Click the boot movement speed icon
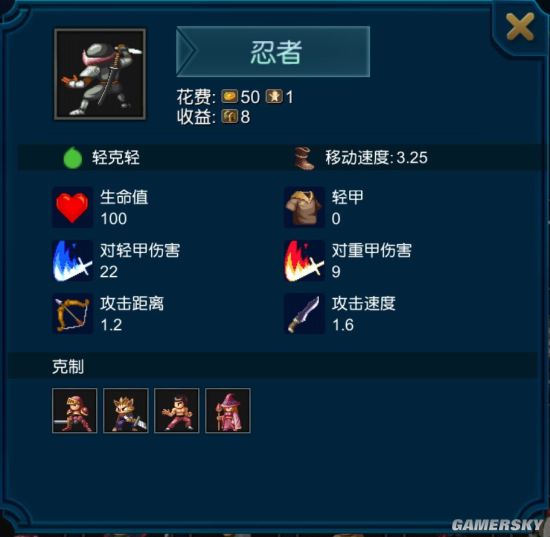The height and width of the screenshot is (537, 550). (x=303, y=158)
